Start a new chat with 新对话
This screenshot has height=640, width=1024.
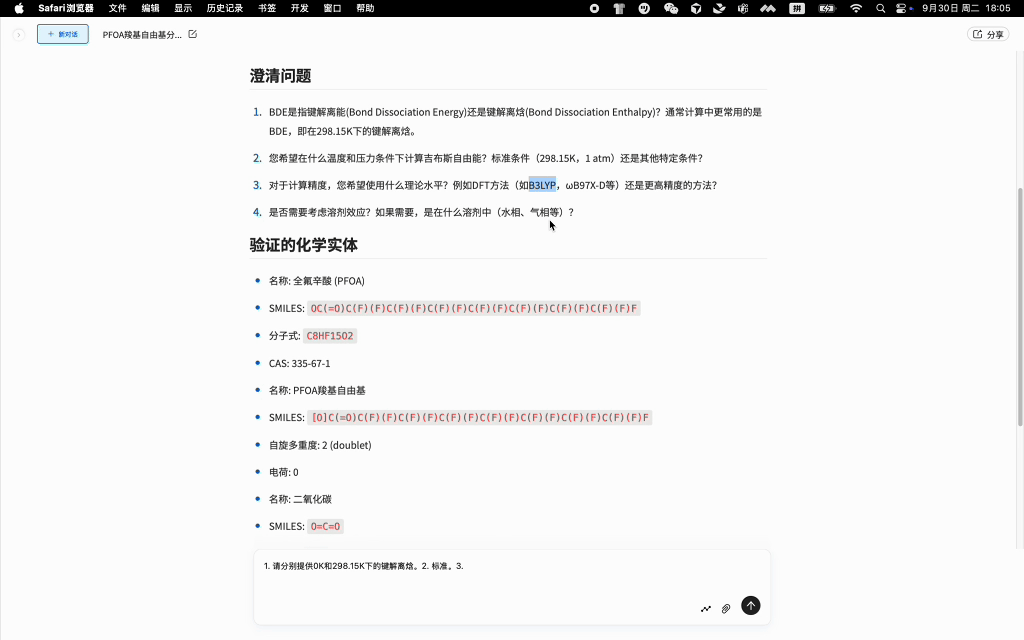(x=63, y=34)
